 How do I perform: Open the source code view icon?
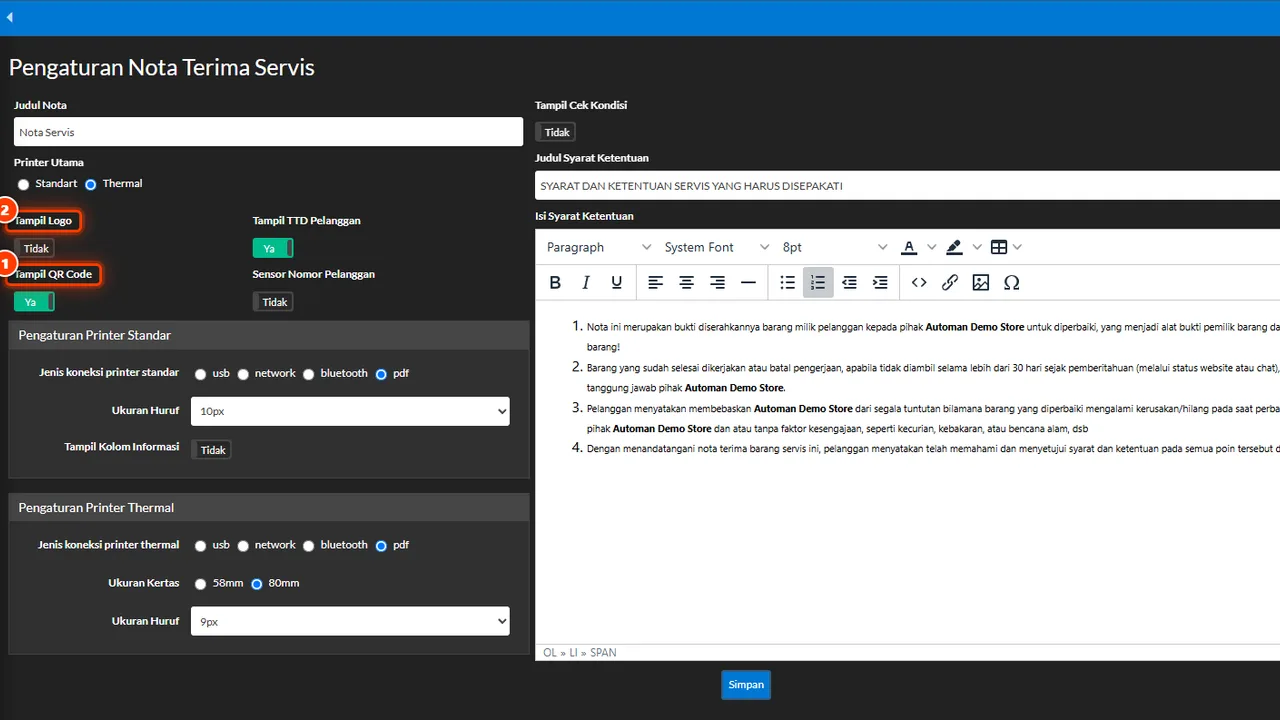pyautogui.click(x=919, y=283)
